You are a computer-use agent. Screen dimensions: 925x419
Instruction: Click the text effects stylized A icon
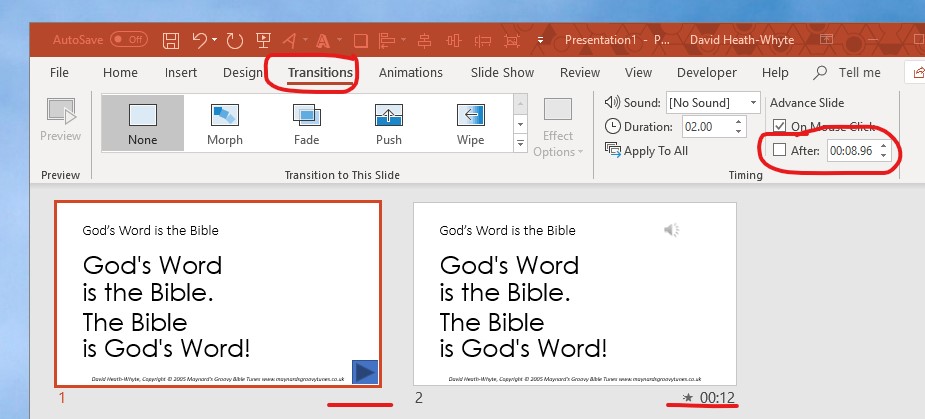coord(289,40)
